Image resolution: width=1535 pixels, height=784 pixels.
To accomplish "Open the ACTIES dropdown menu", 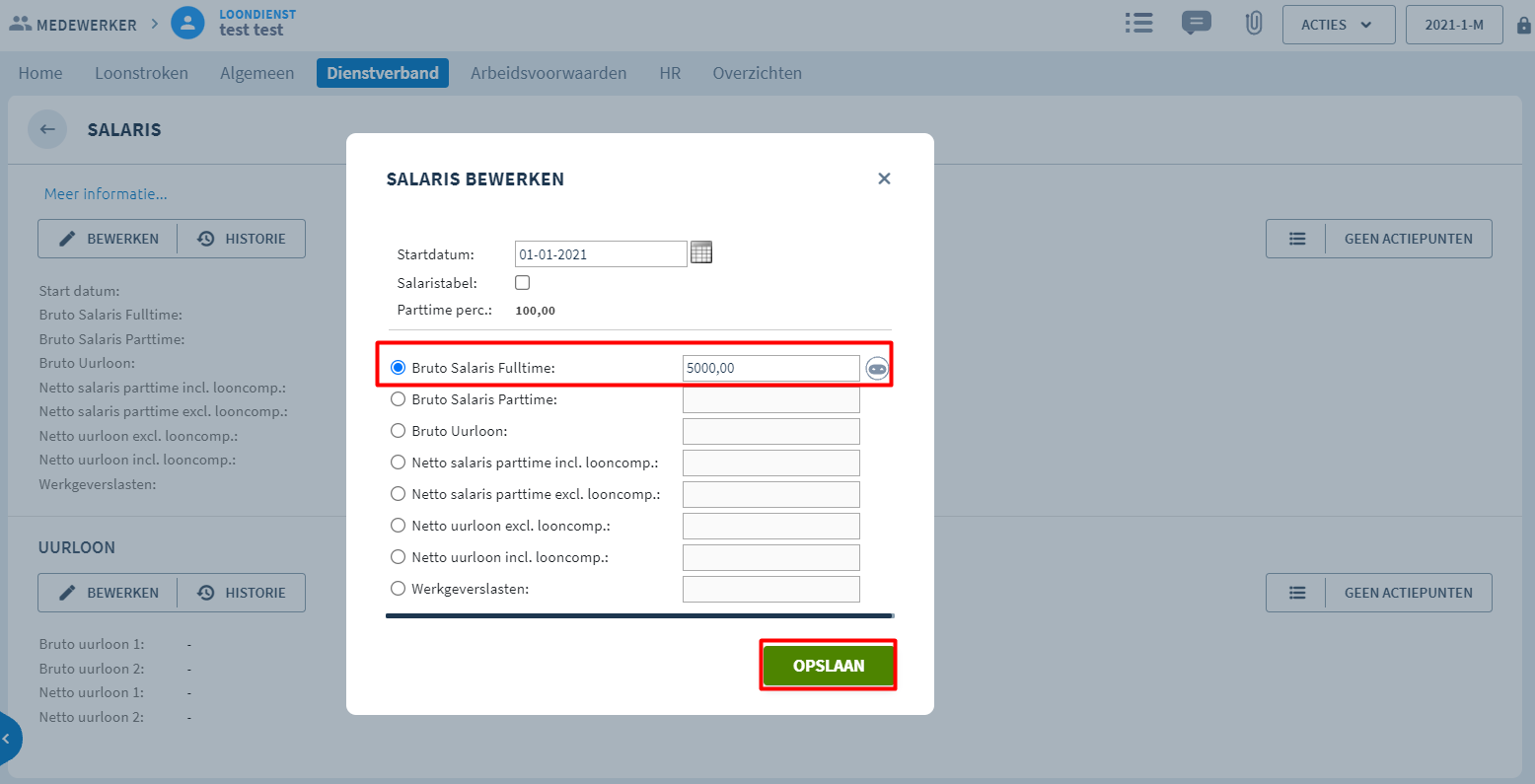I will (x=1338, y=24).
